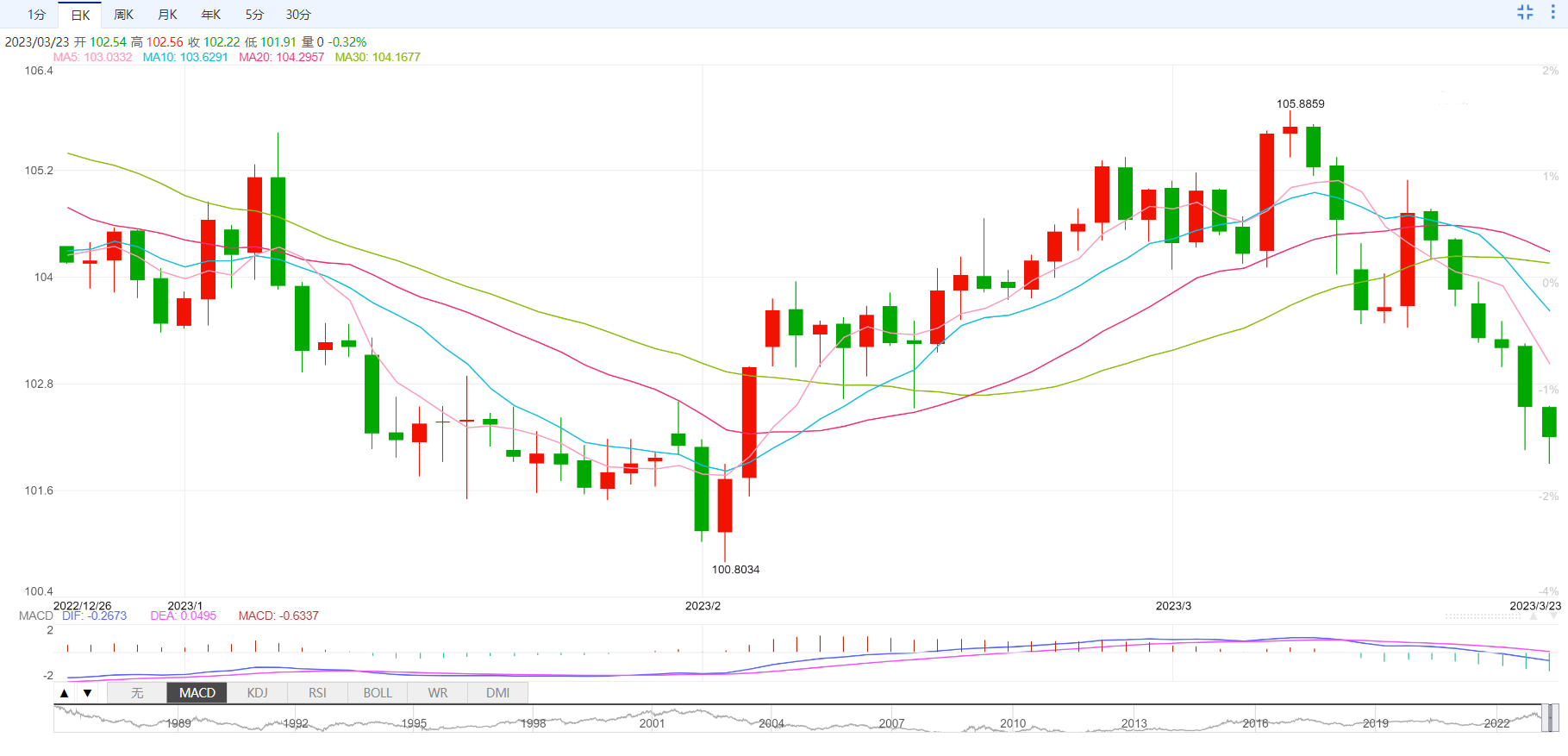
Task: Click the gray down triangle under 2023/3/23
Action: point(1554,616)
